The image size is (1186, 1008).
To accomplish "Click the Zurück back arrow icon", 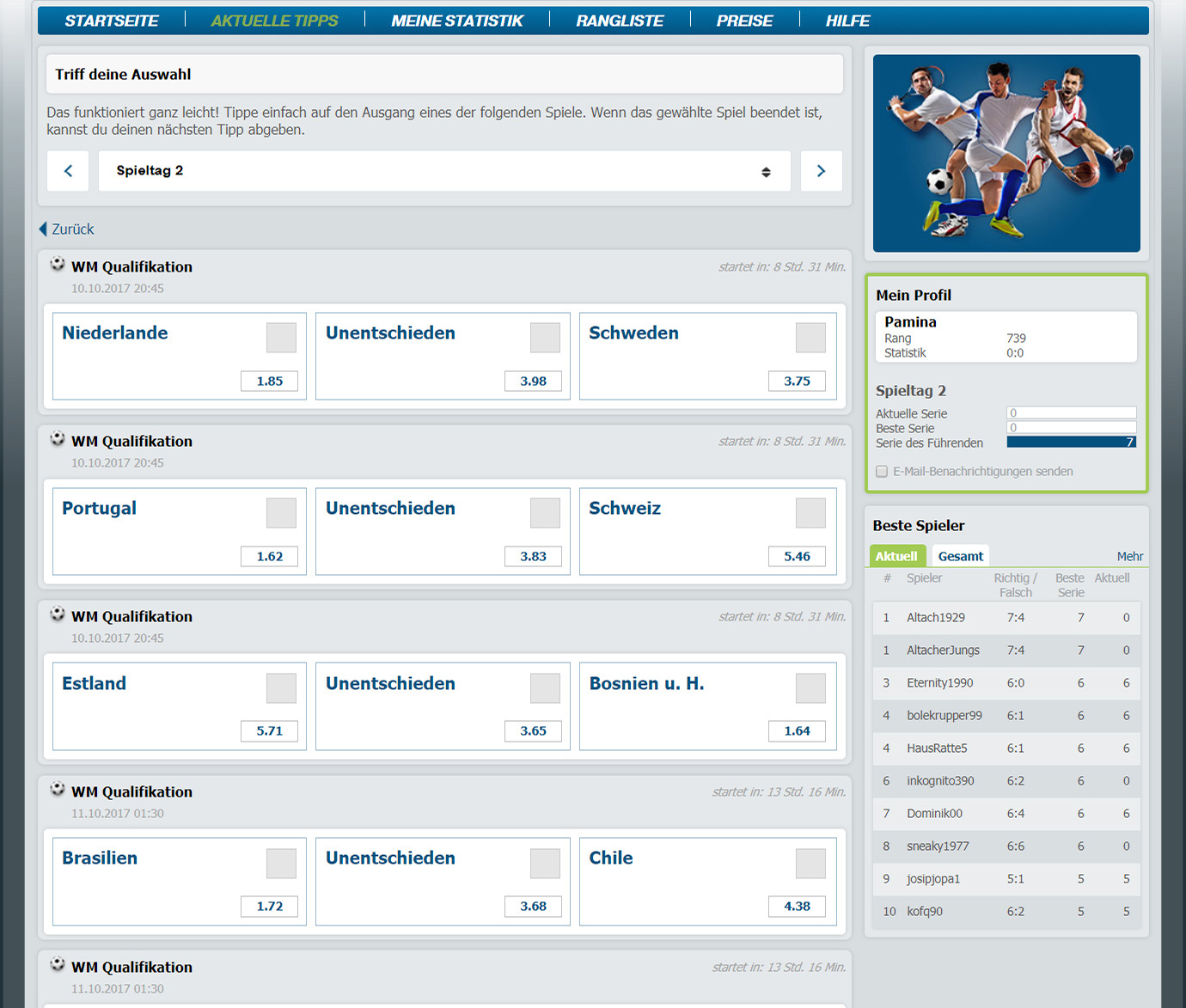I will [x=43, y=229].
